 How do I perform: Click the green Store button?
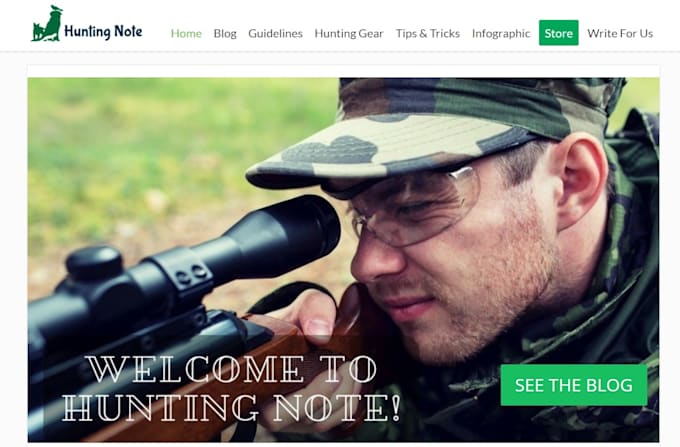(x=559, y=33)
